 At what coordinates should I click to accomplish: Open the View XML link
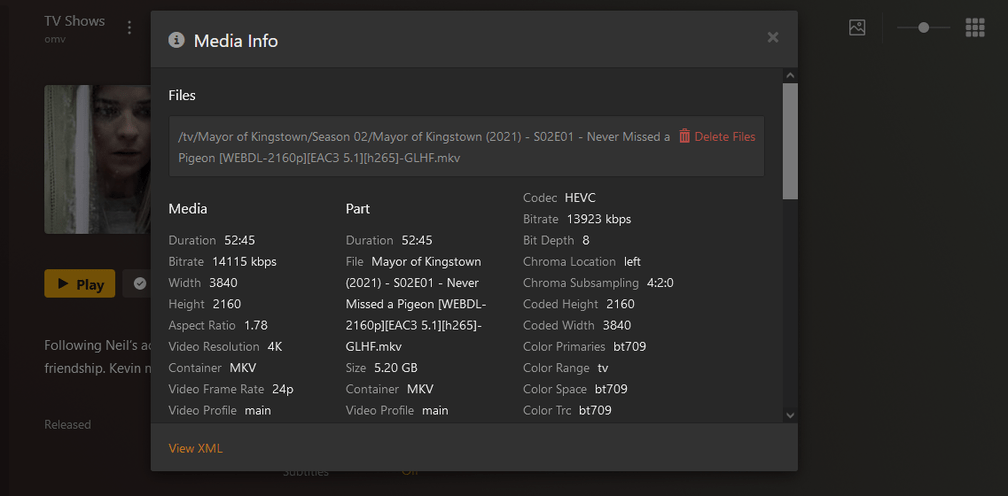point(196,448)
